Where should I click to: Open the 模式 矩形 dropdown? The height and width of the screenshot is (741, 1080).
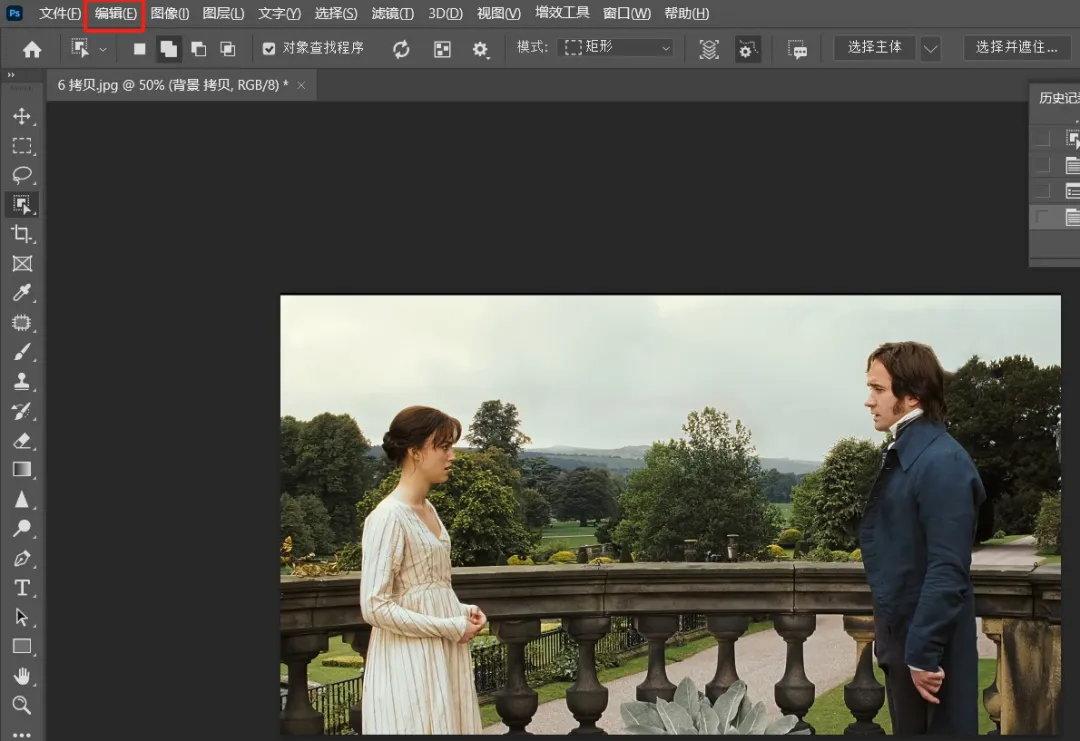617,48
